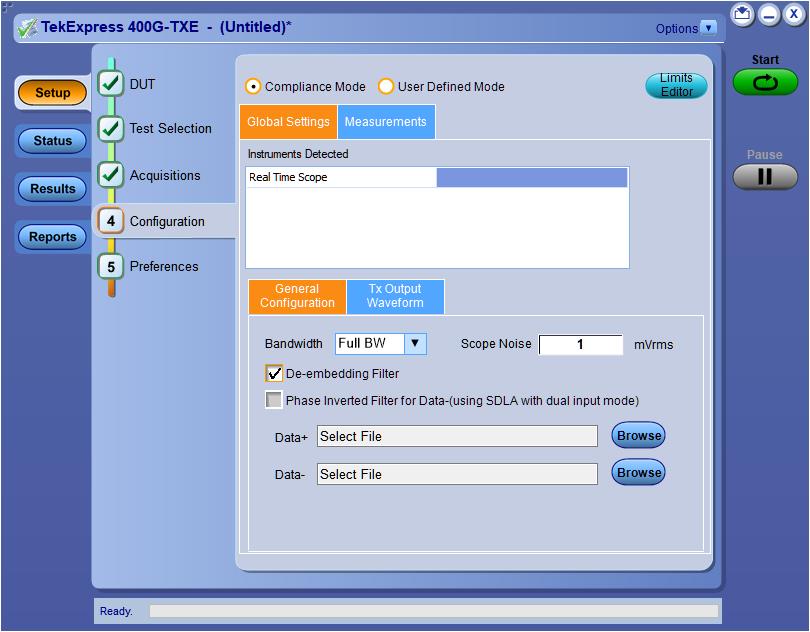Image resolution: width=810 pixels, height=632 pixels.
Task: Select the Configuration step 4 icon
Action: click(x=111, y=221)
